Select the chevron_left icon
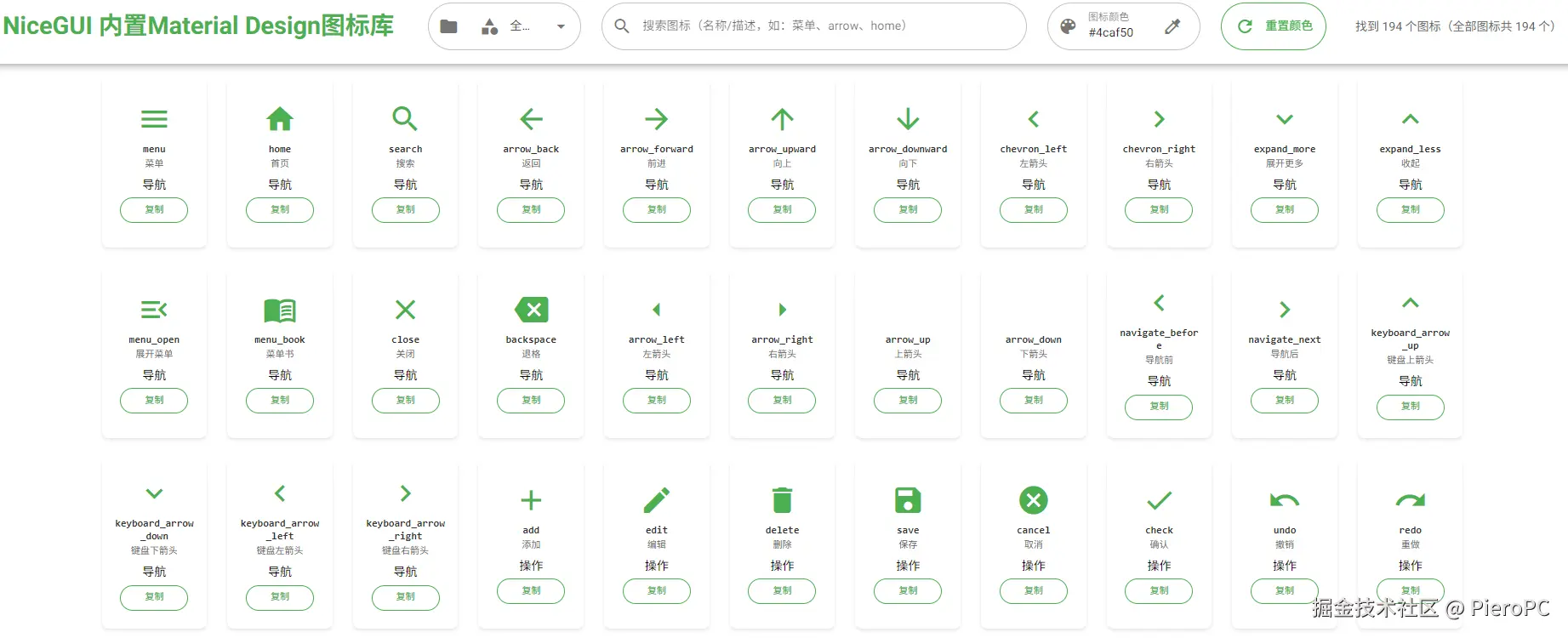Viewport: 1568px width, 638px height. click(x=1034, y=119)
